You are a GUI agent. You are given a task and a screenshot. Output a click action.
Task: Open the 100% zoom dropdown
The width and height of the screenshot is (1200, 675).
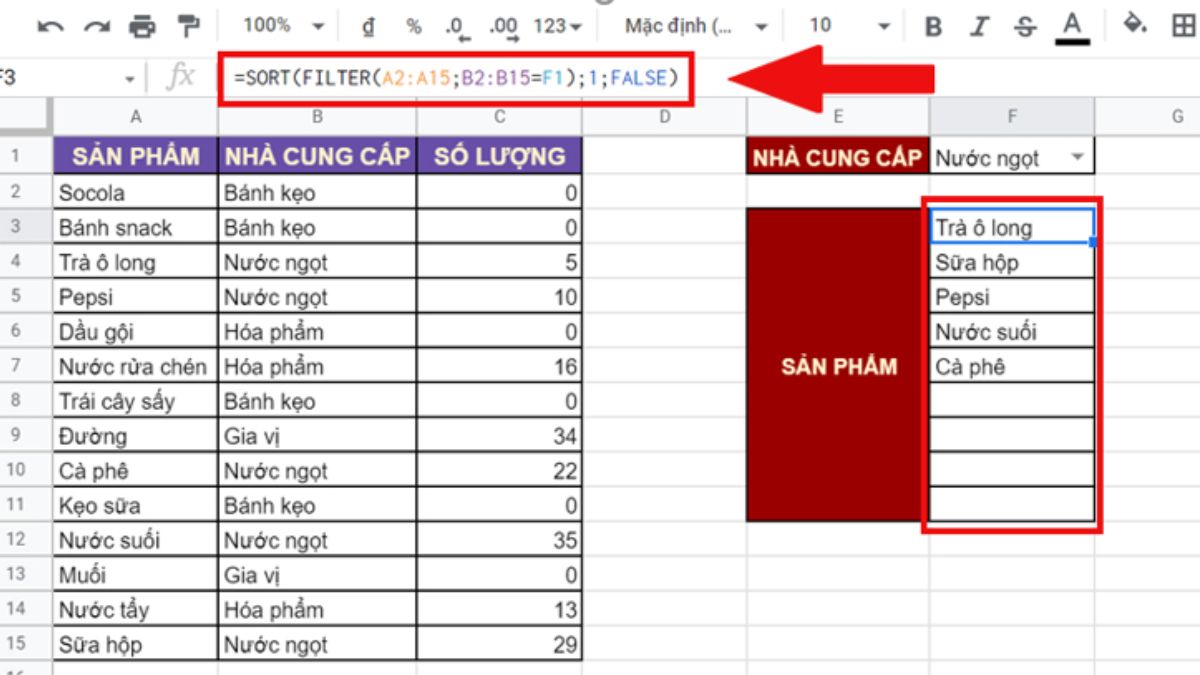(282, 25)
